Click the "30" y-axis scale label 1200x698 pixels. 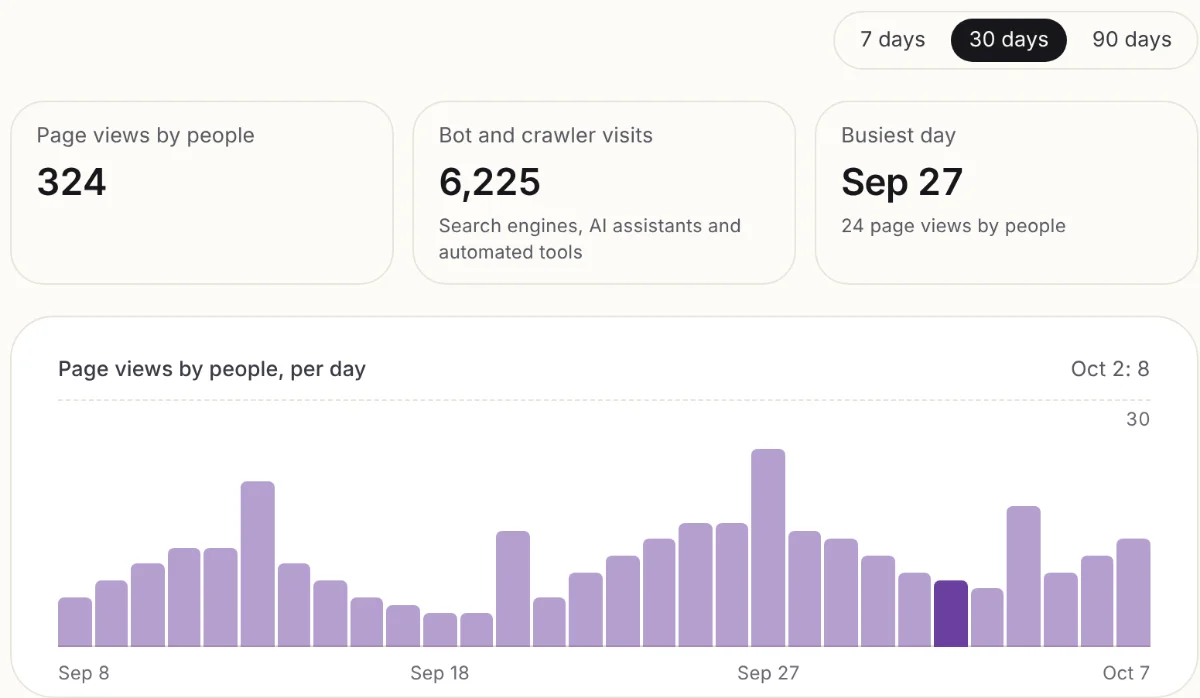click(1138, 419)
